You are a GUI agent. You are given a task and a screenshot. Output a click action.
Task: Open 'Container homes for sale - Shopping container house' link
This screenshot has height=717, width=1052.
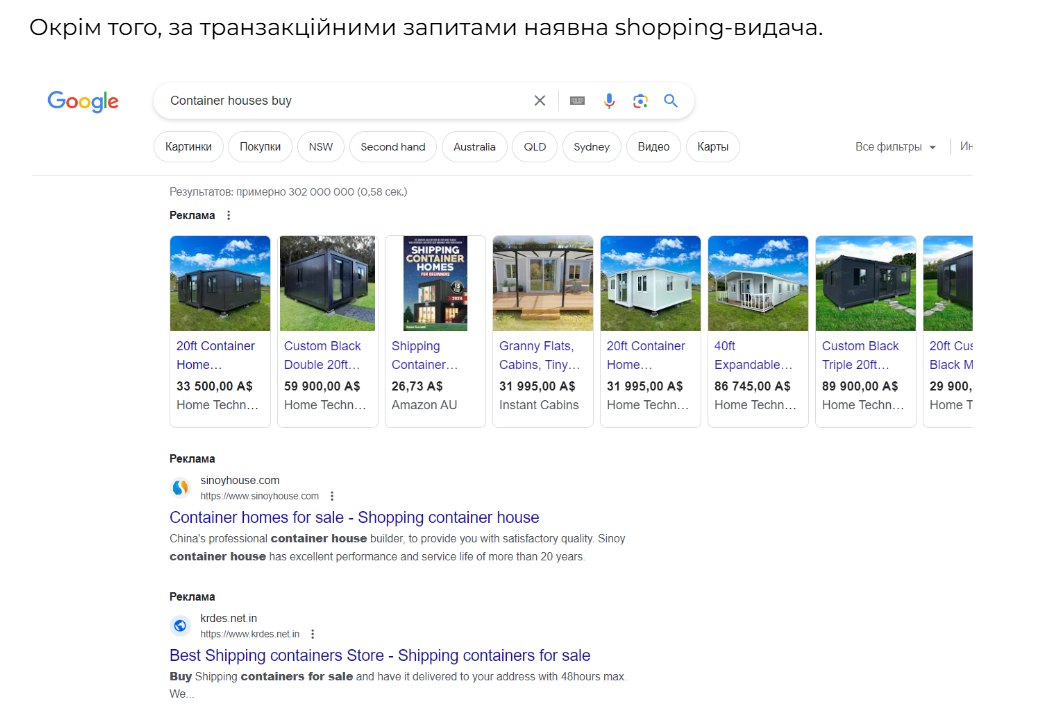[354, 517]
